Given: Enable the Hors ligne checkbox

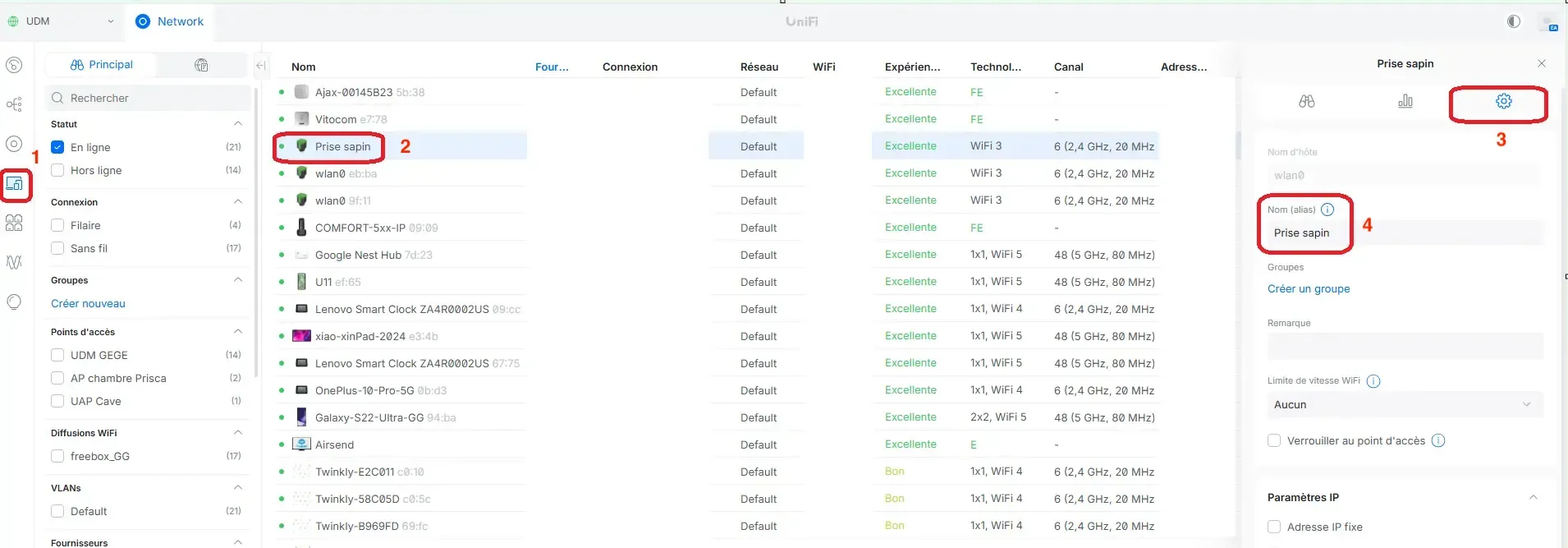Looking at the screenshot, I should point(57,170).
